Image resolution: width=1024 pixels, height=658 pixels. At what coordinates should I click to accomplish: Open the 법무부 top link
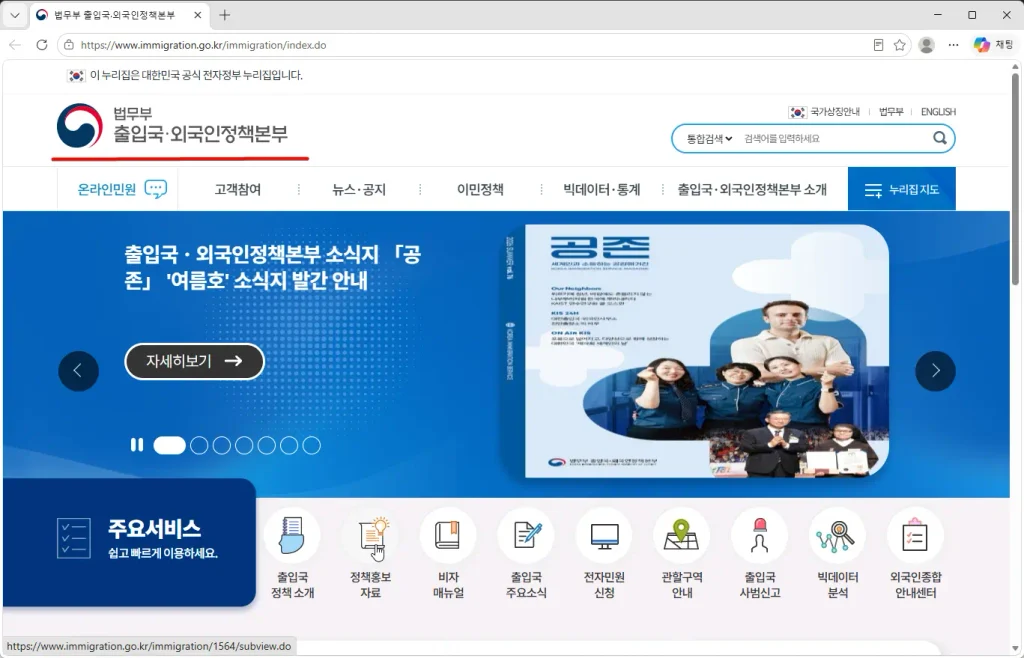[x=891, y=112]
